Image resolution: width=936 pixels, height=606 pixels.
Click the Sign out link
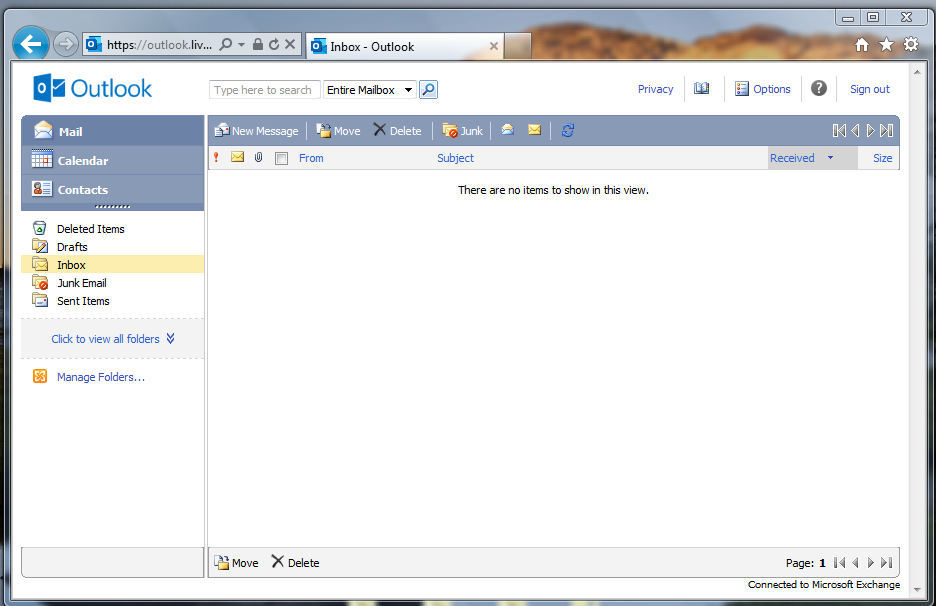coord(869,89)
